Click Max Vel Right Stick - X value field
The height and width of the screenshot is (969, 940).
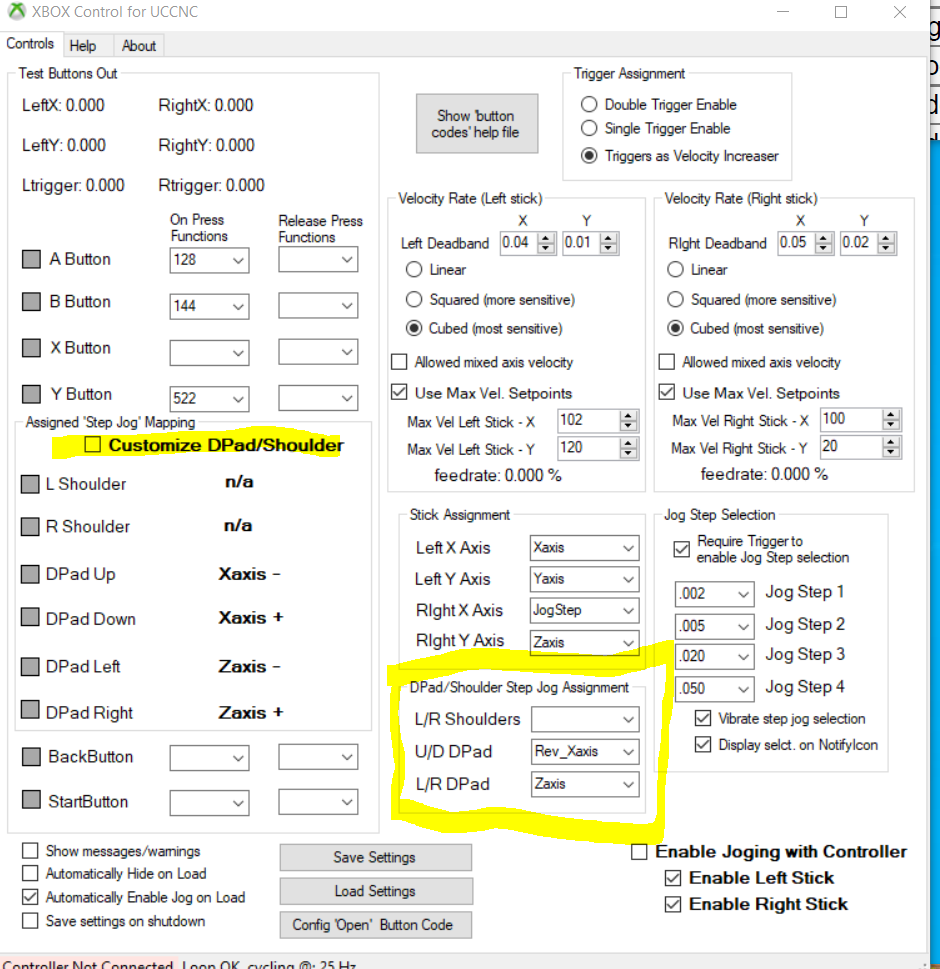coord(852,420)
